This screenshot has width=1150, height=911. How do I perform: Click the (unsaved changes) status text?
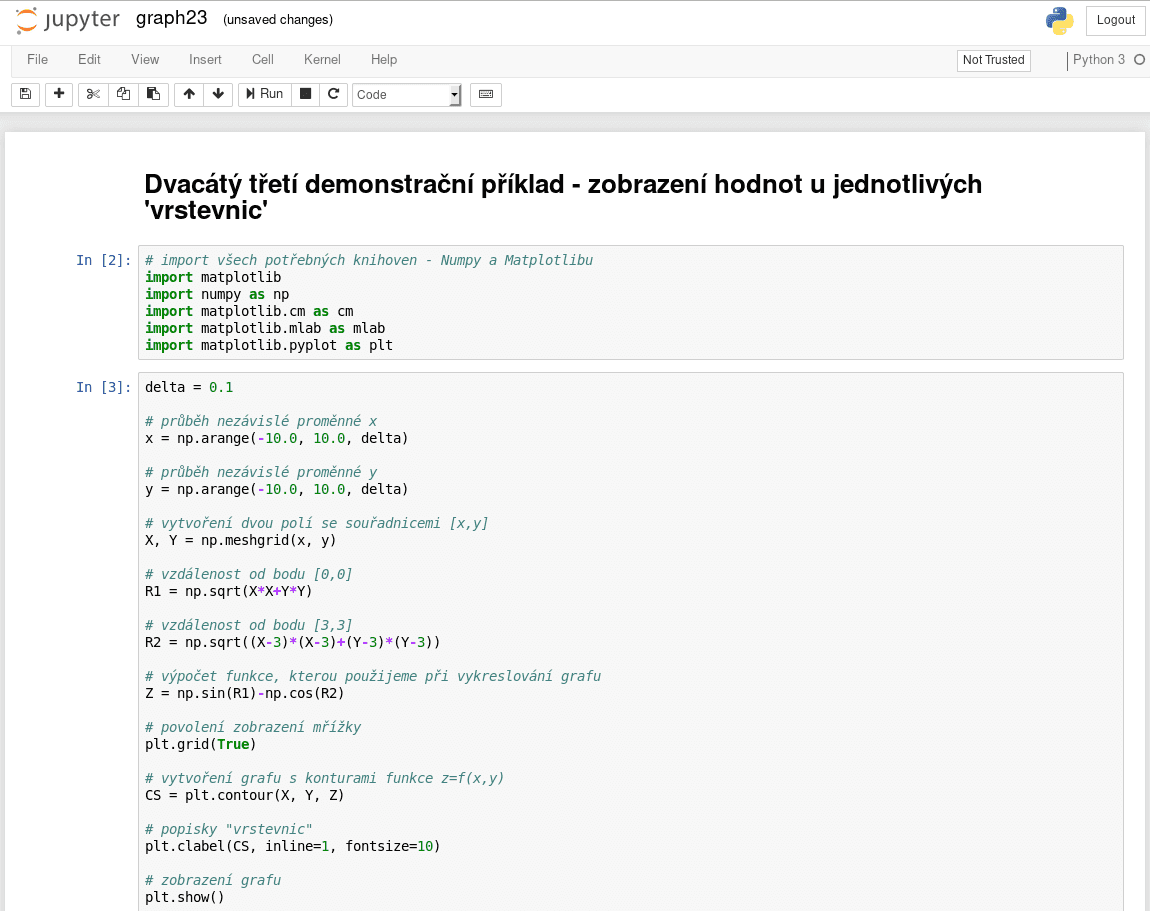(278, 20)
